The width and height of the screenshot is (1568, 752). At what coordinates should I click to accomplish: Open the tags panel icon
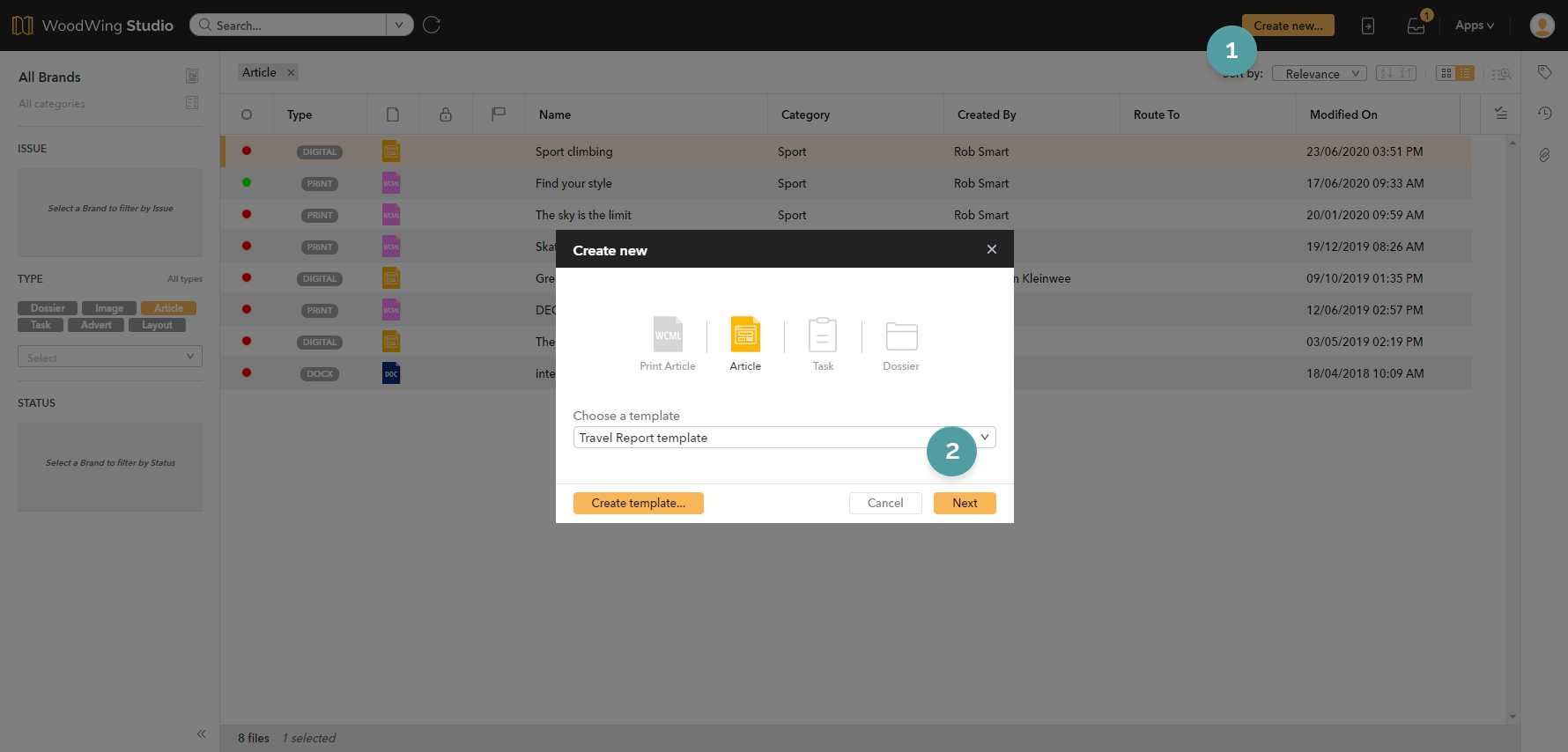coord(1544,72)
